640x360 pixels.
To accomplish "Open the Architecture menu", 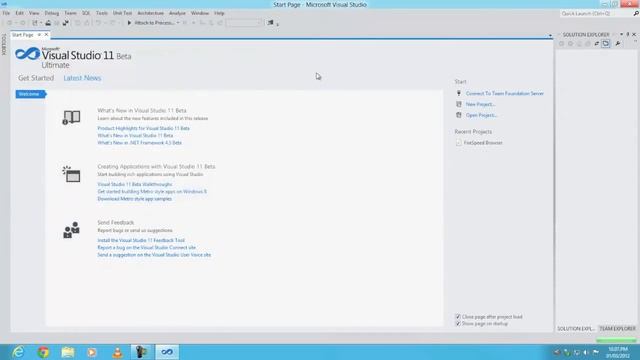I will pyautogui.click(x=150, y=13).
